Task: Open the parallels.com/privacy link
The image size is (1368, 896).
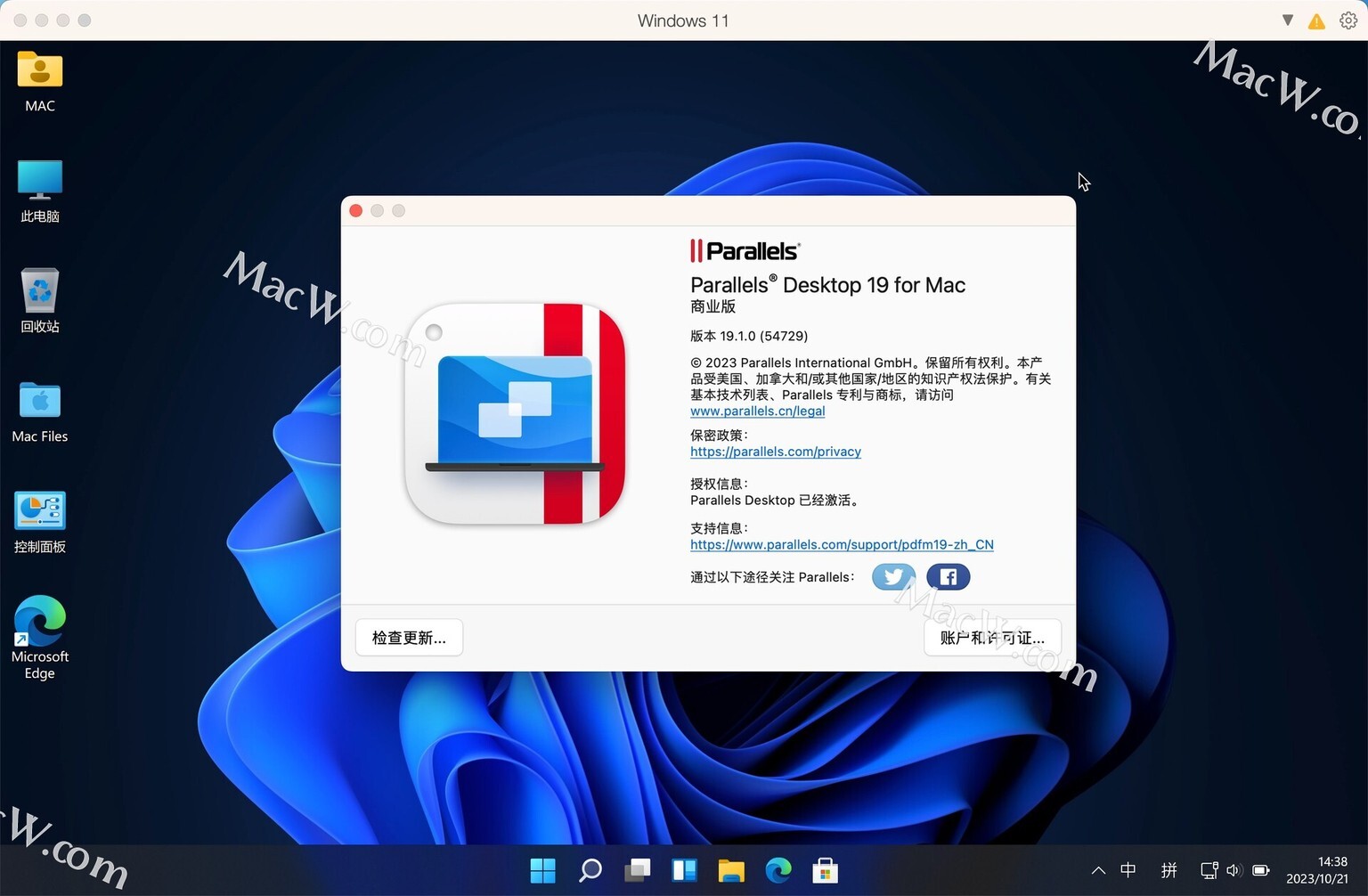Action: coord(776,452)
